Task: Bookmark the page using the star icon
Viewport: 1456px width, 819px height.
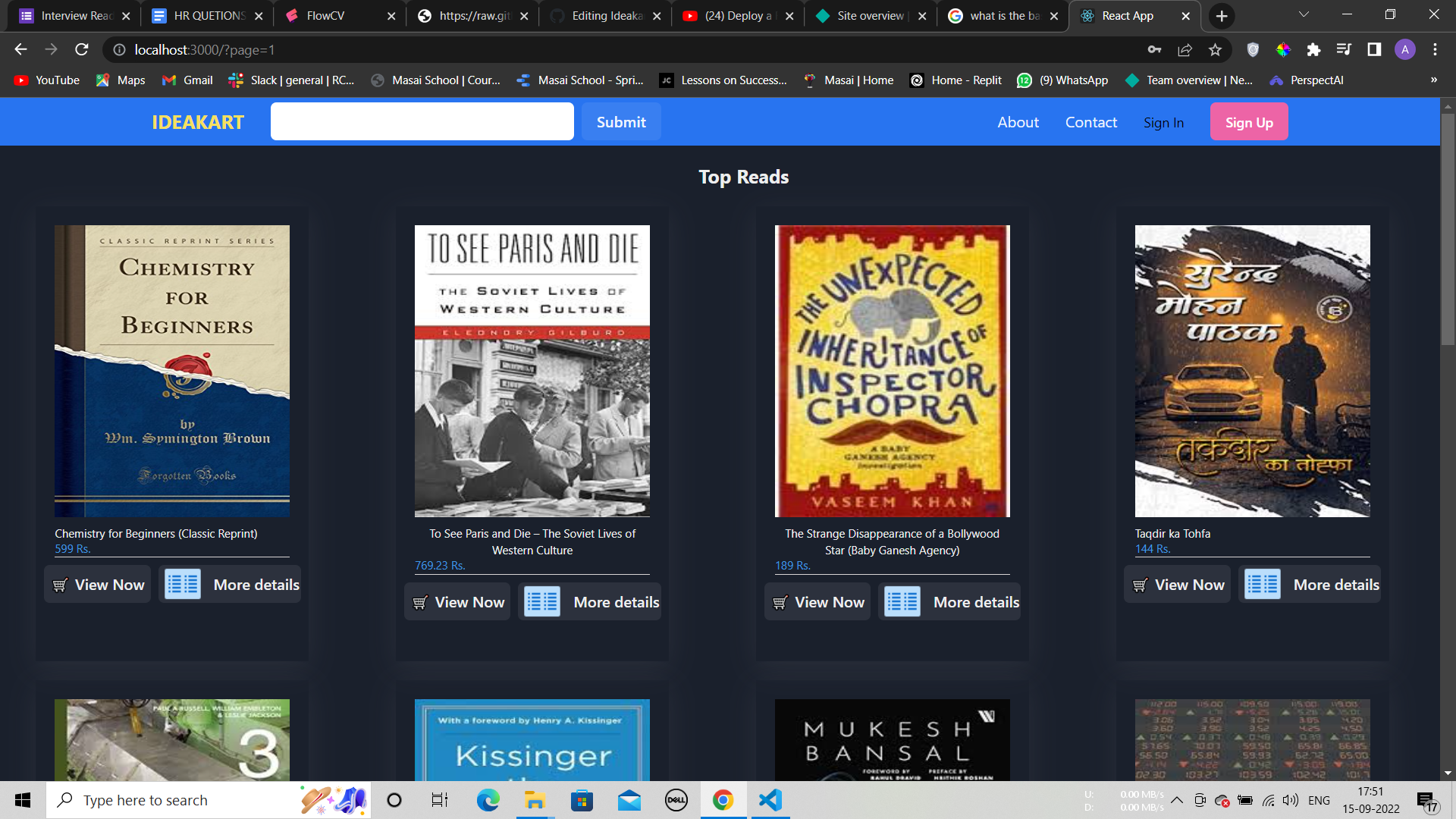Action: point(1215,50)
